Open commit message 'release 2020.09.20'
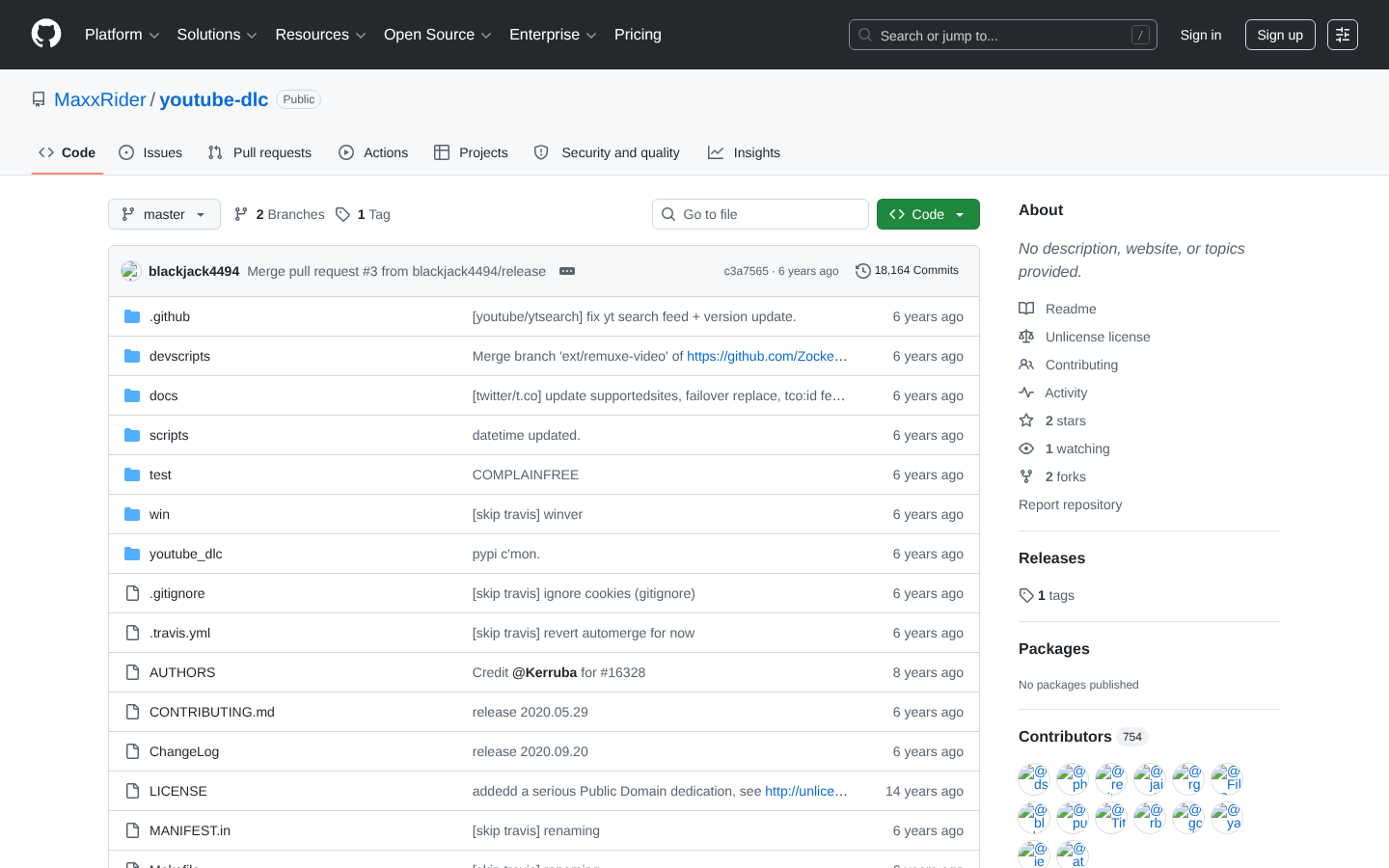This screenshot has height=868, width=1389. pyautogui.click(x=531, y=751)
